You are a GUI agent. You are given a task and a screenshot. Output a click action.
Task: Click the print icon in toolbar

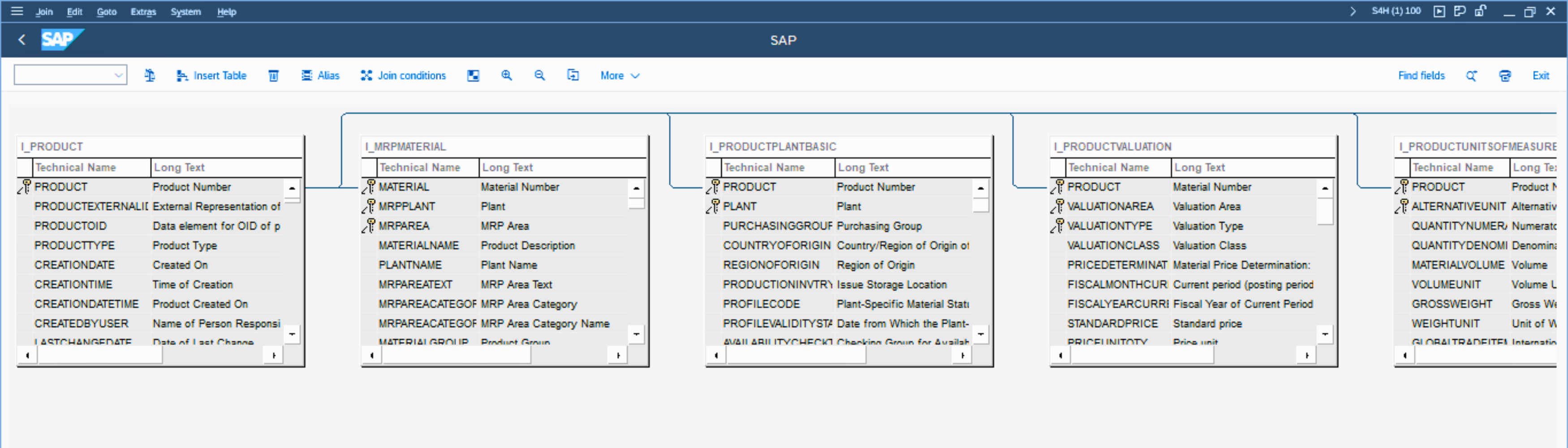(x=1505, y=75)
